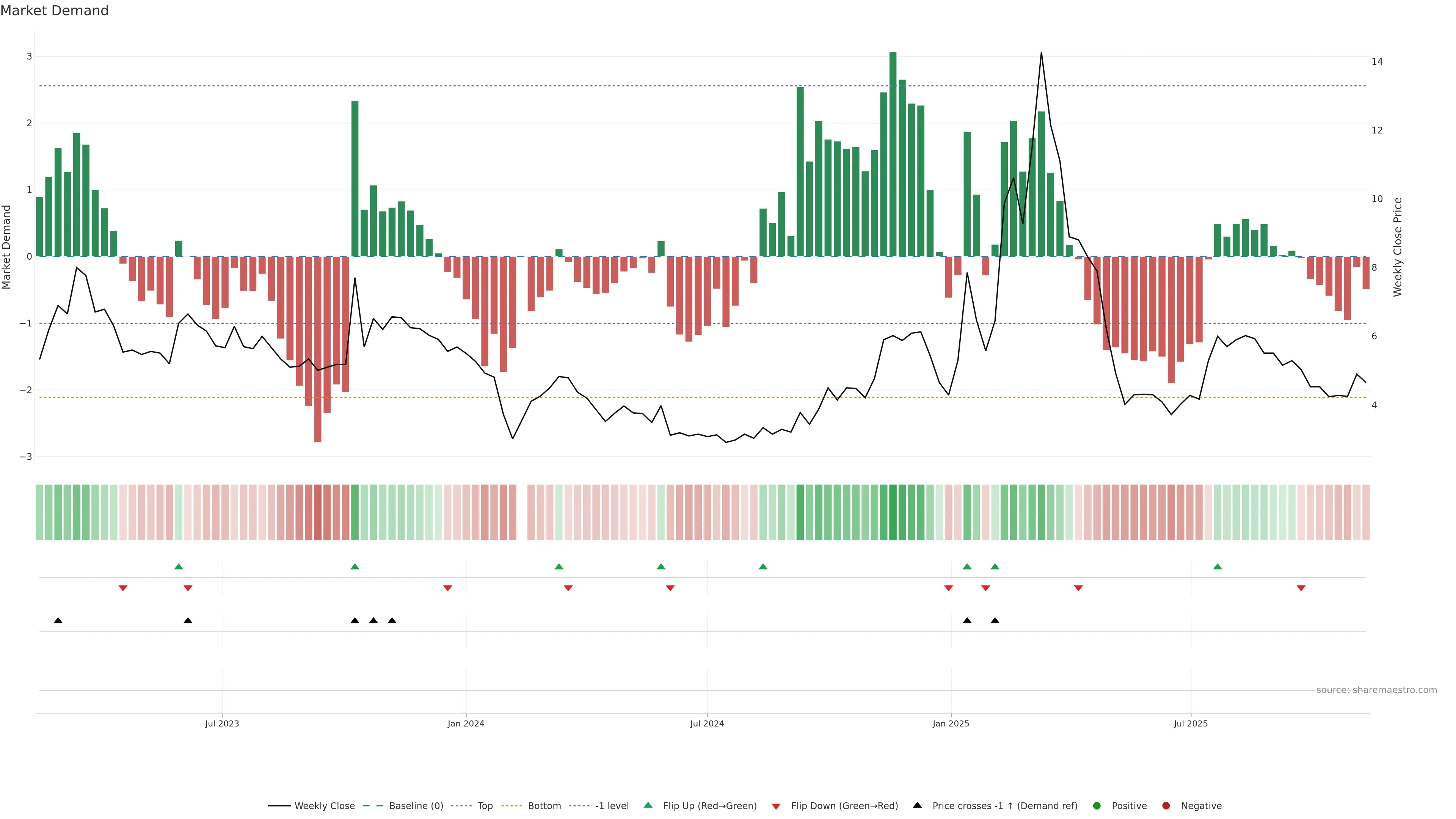Click the first green Flip Up triangle marker
The image size is (1456, 819).
pos(179,566)
